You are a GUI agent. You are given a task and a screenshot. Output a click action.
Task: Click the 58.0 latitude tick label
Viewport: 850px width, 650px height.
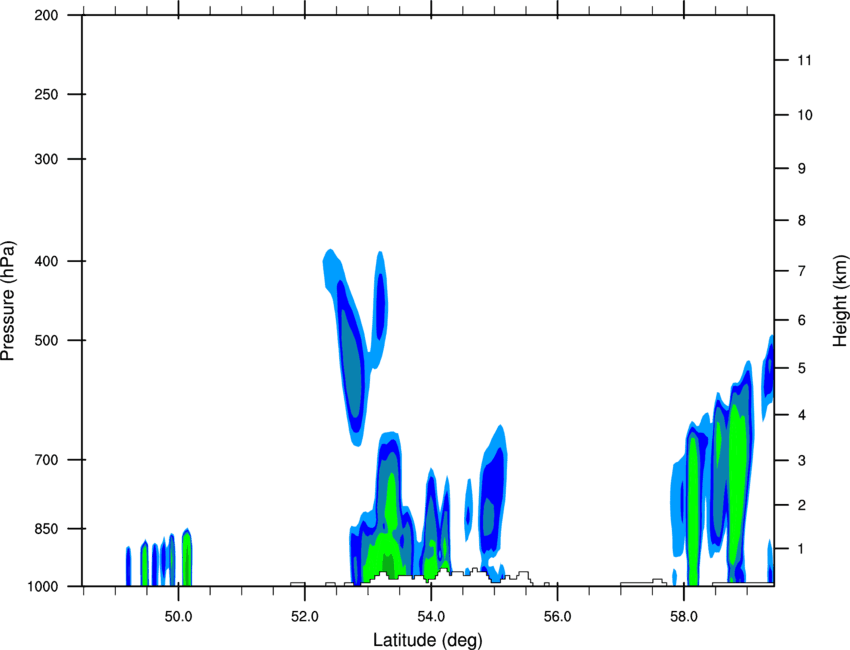click(x=684, y=616)
